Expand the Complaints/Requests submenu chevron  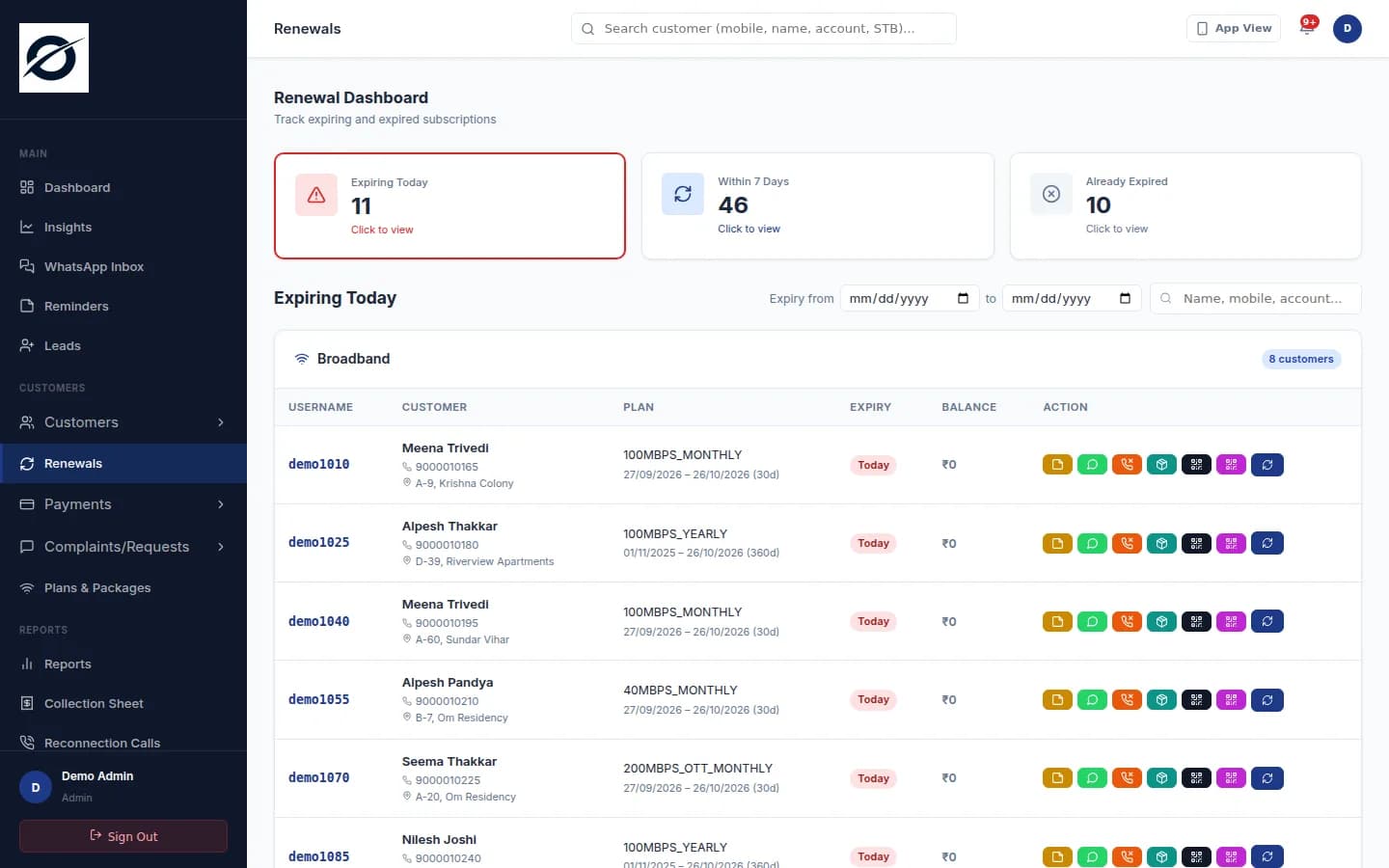pyautogui.click(x=221, y=547)
